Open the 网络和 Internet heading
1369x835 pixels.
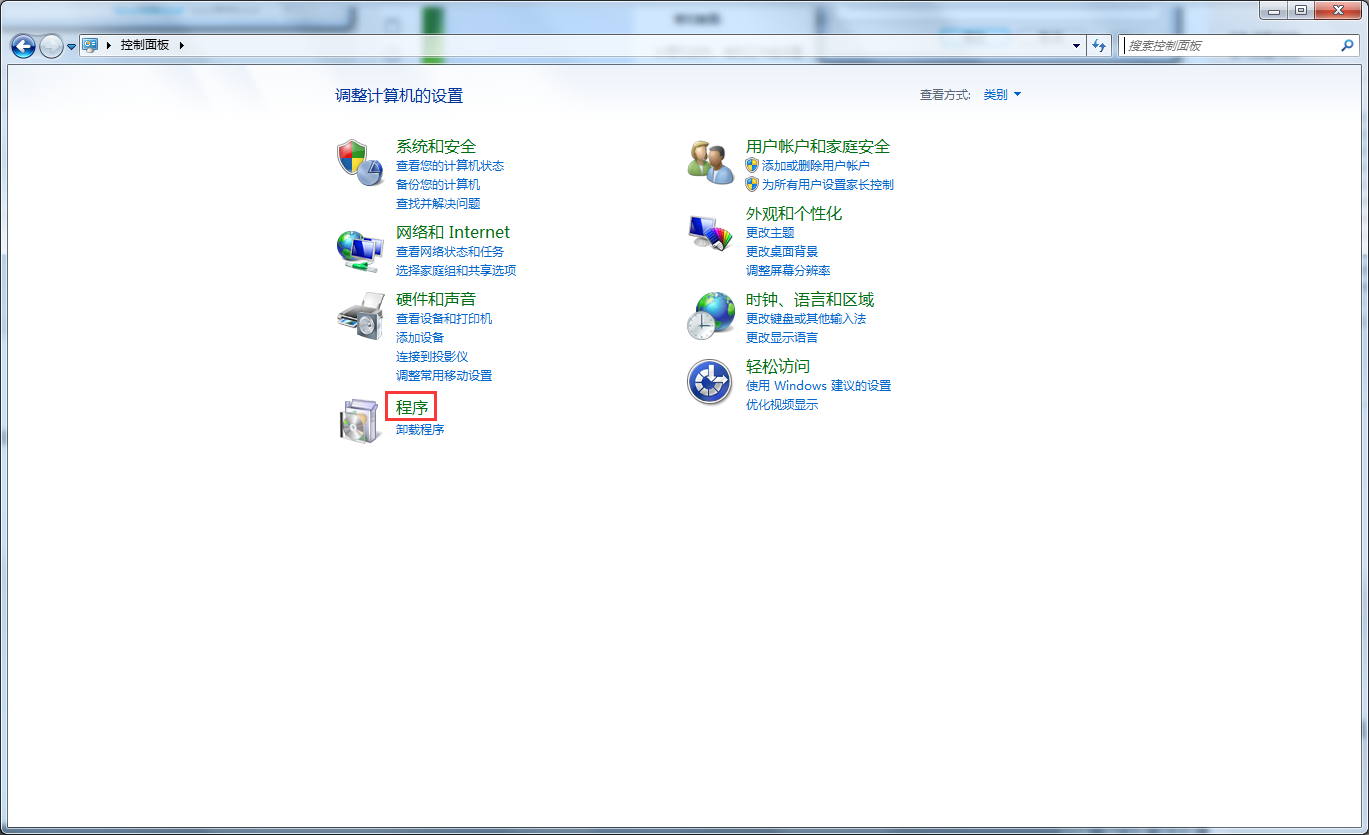coord(453,232)
